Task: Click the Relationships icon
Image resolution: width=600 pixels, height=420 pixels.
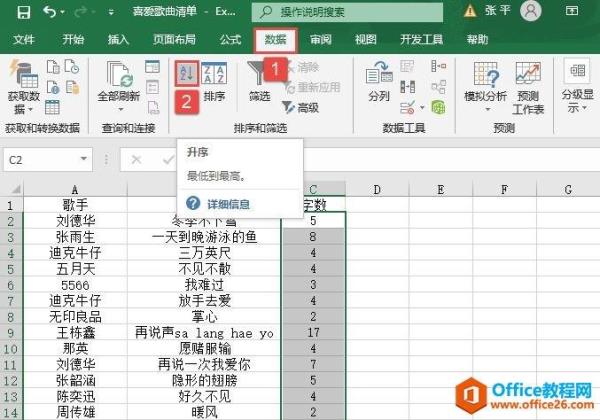Action: click(438, 87)
